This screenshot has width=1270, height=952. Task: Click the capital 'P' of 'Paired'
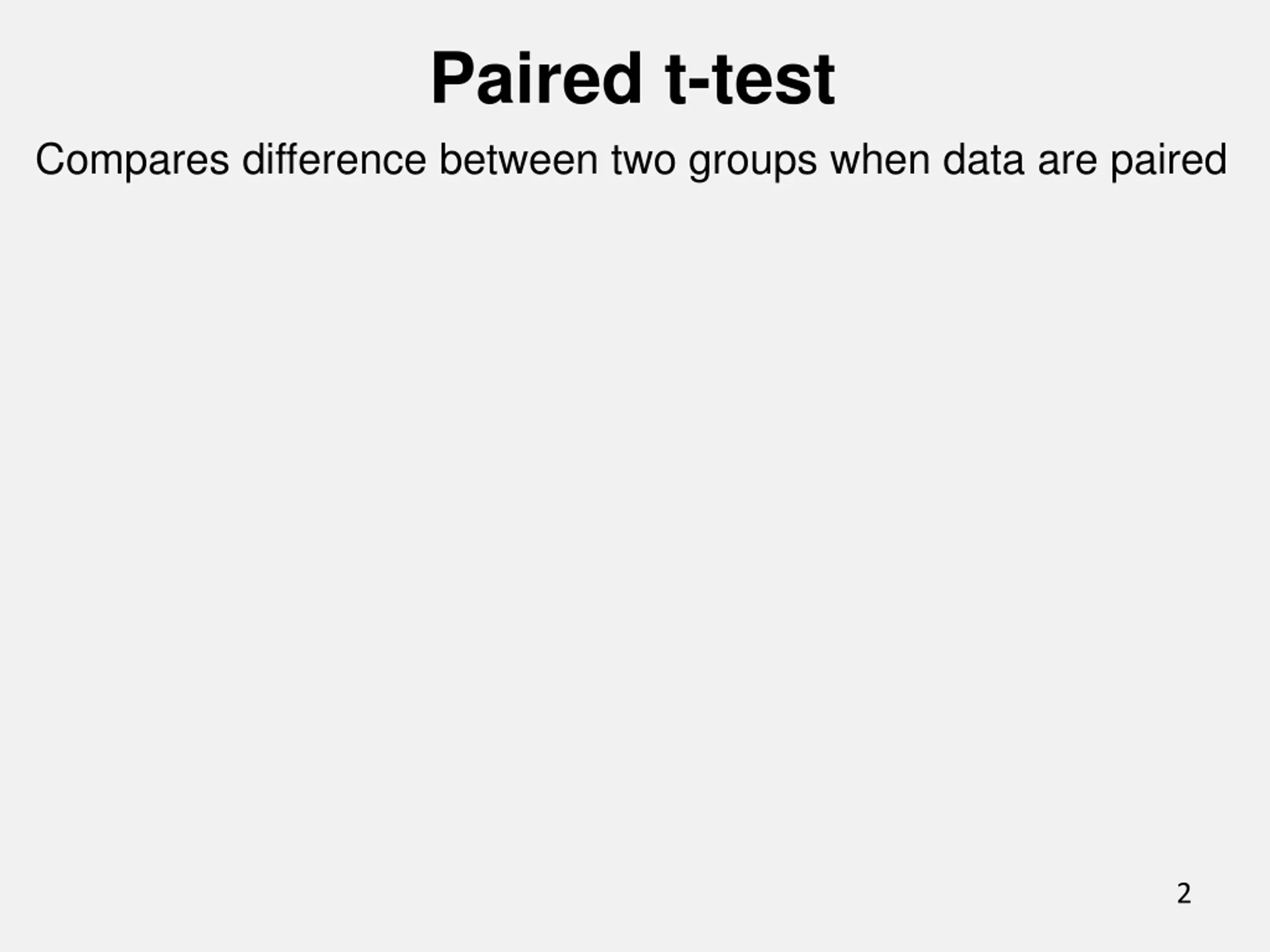point(453,79)
